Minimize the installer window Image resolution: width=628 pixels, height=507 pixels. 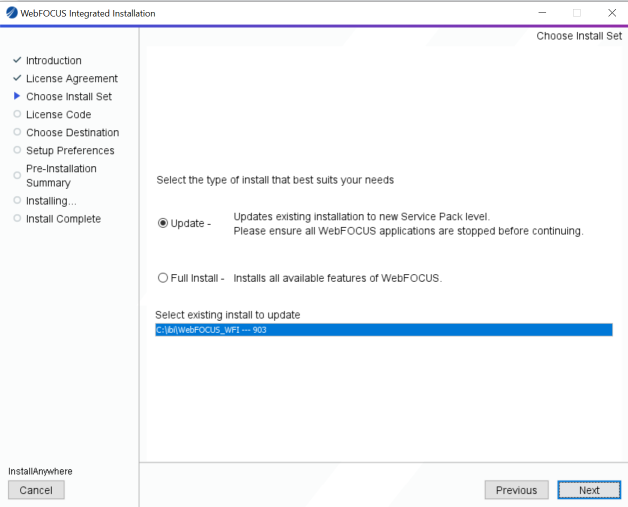[x=542, y=13]
